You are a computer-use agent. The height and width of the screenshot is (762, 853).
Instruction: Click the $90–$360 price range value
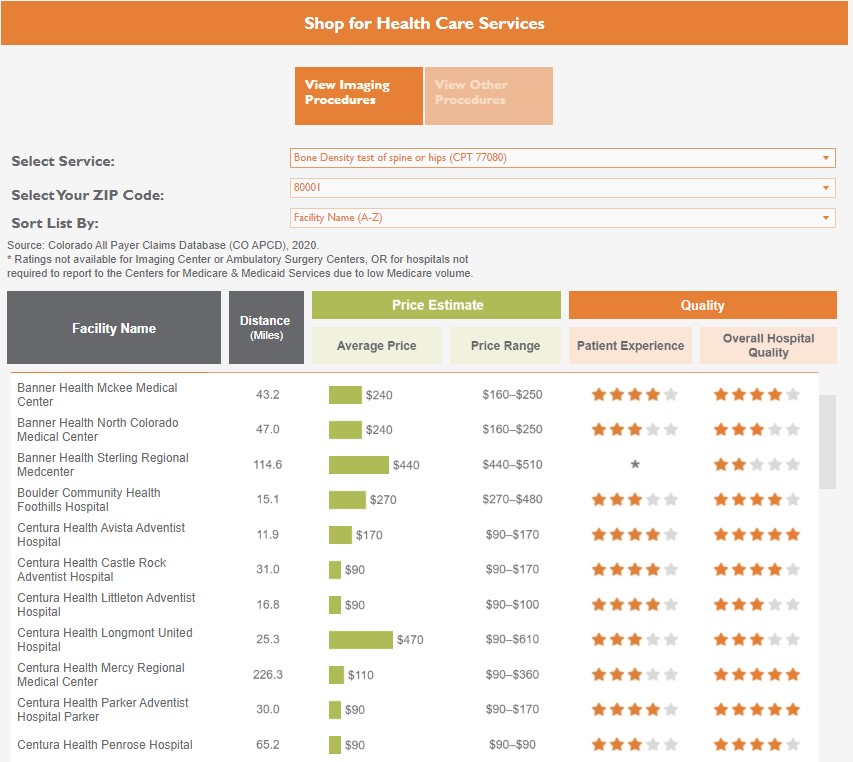(x=512, y=674)
